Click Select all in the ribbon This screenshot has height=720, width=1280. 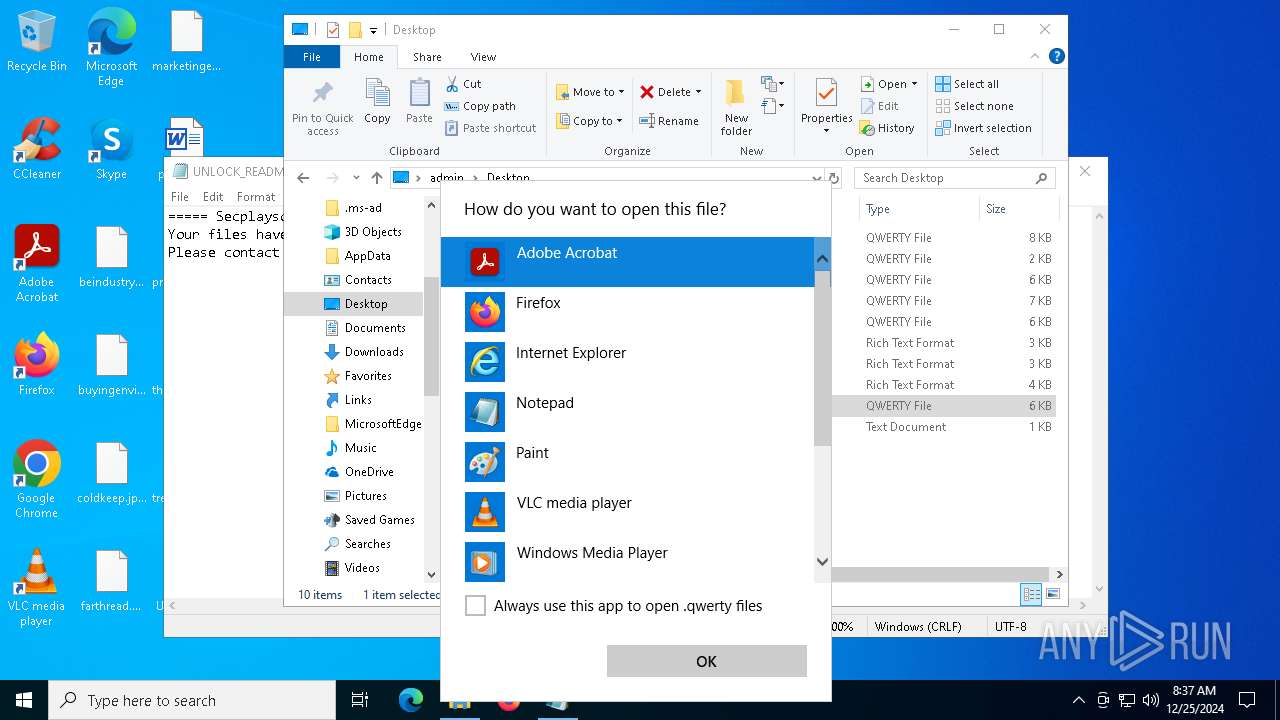point(967,84)
